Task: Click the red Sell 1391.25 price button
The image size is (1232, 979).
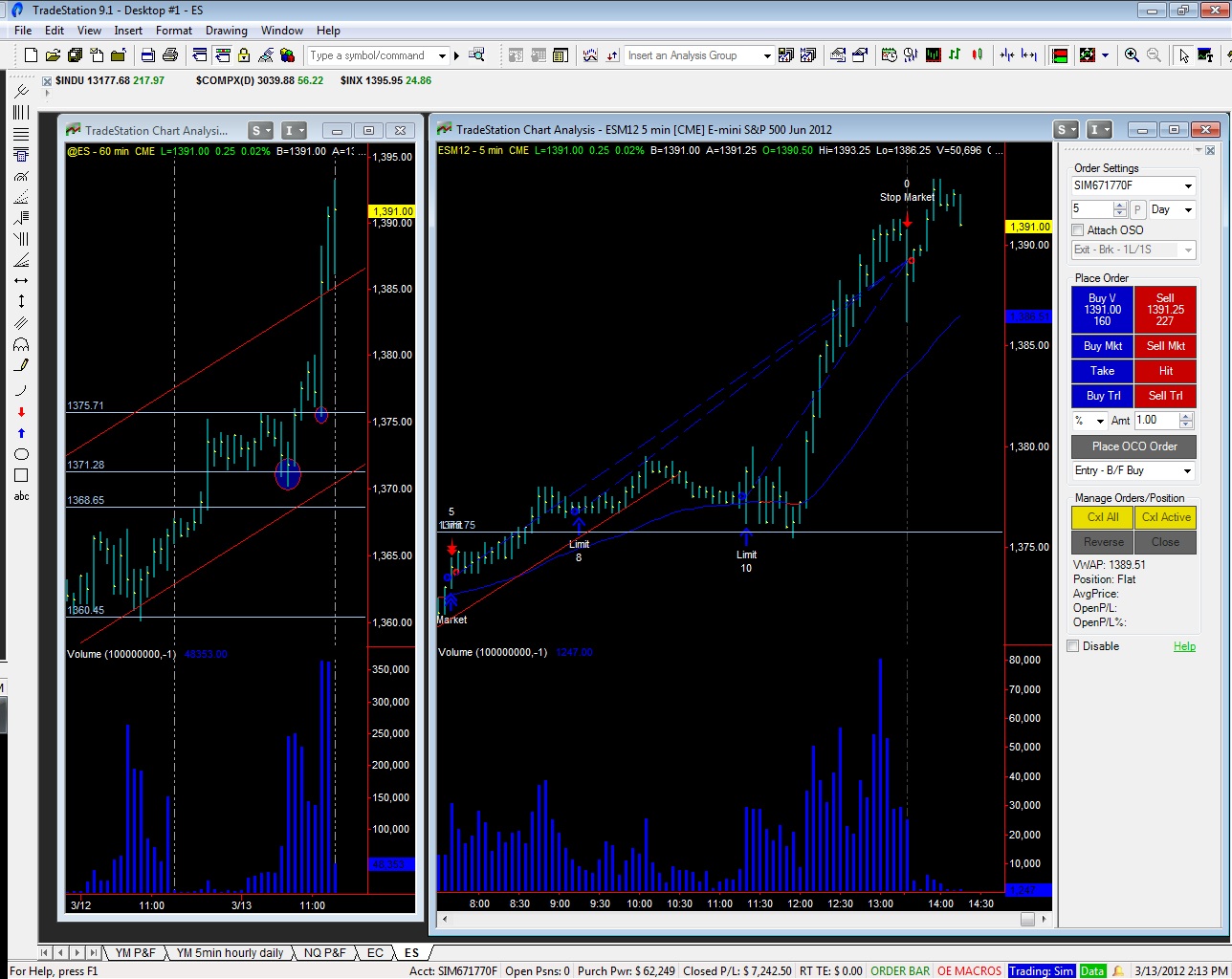Action: [x=1166, y=310]
